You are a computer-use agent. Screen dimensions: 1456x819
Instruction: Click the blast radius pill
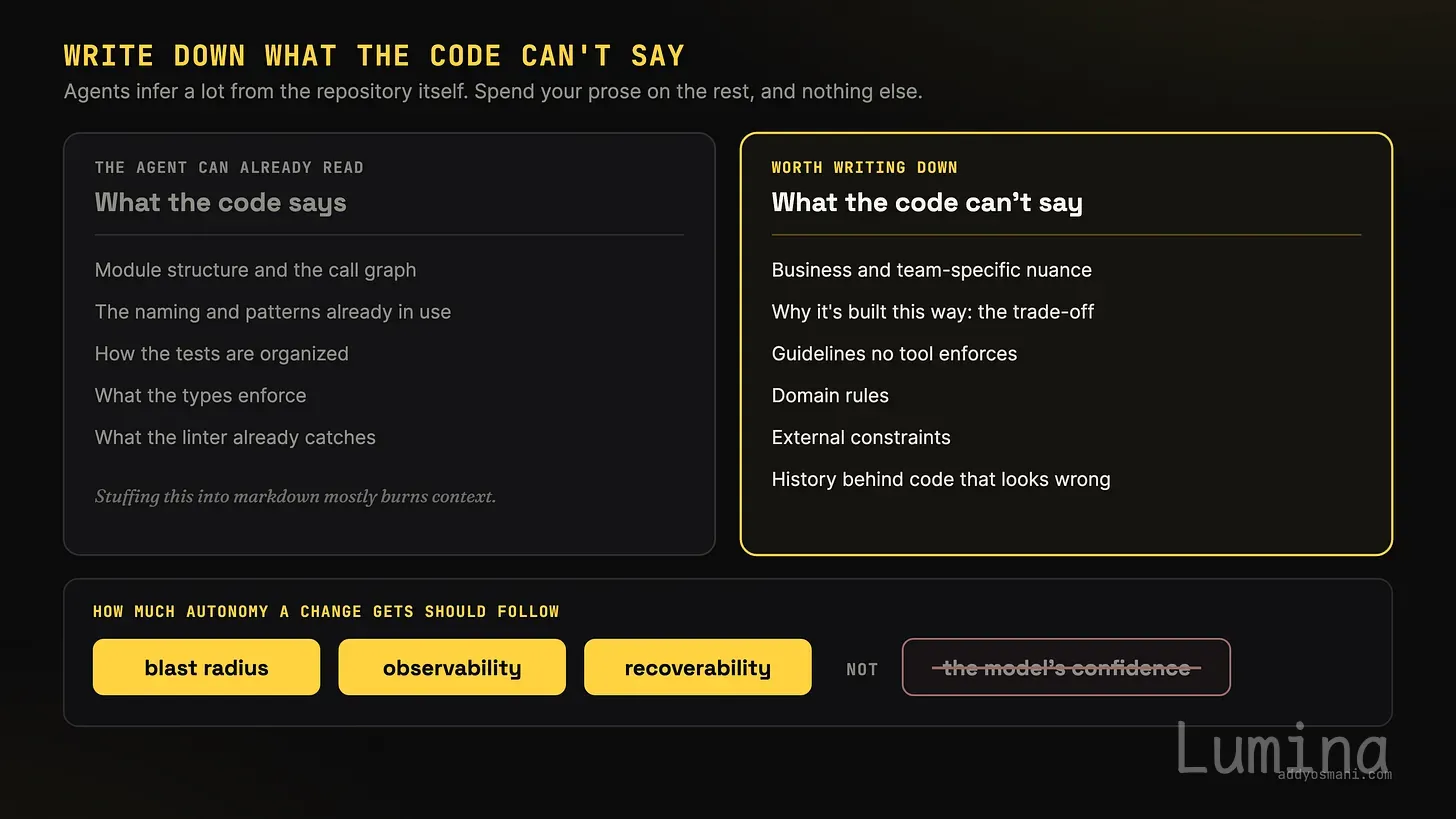coord(206,667)
